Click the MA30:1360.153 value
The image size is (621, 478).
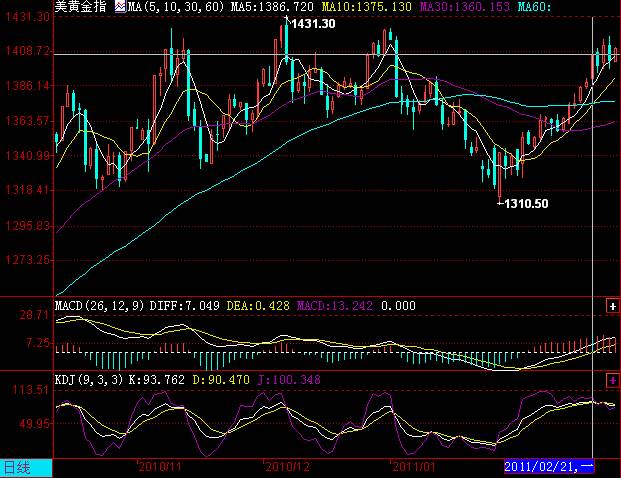[x=464, y=7]
